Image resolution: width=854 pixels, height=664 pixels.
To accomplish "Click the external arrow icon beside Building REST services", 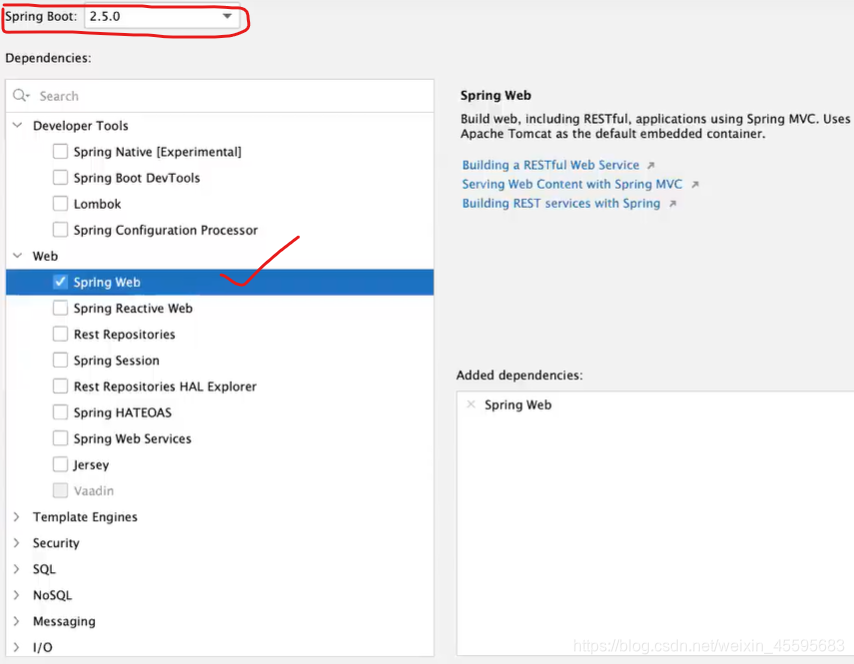I will click(673, 204).
